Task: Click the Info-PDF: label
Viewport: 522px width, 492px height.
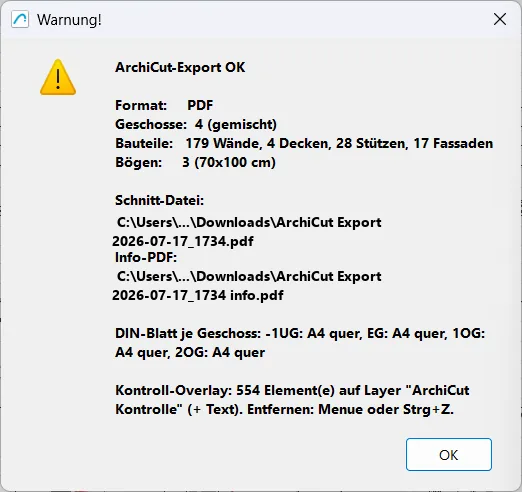Action: click(x=146, y=257)
